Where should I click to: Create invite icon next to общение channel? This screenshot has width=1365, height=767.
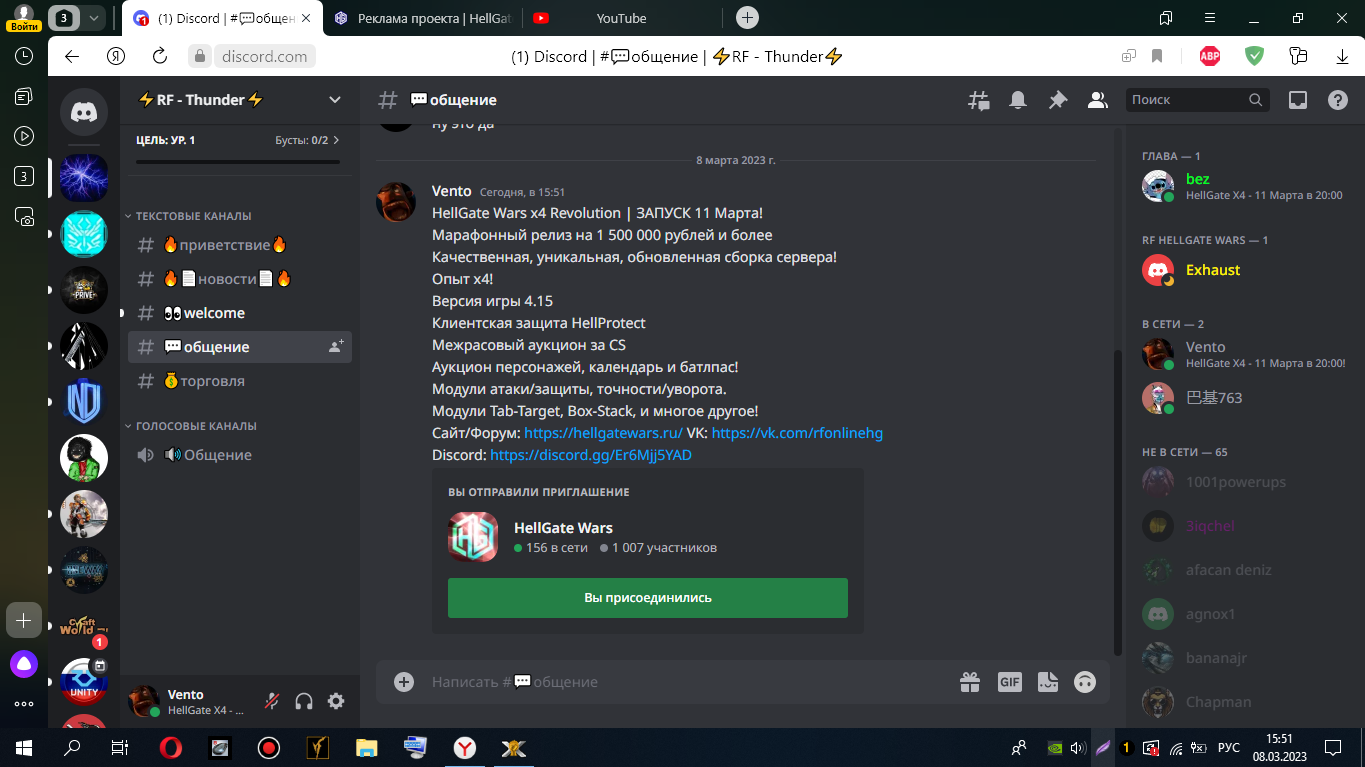pos(336,347)
